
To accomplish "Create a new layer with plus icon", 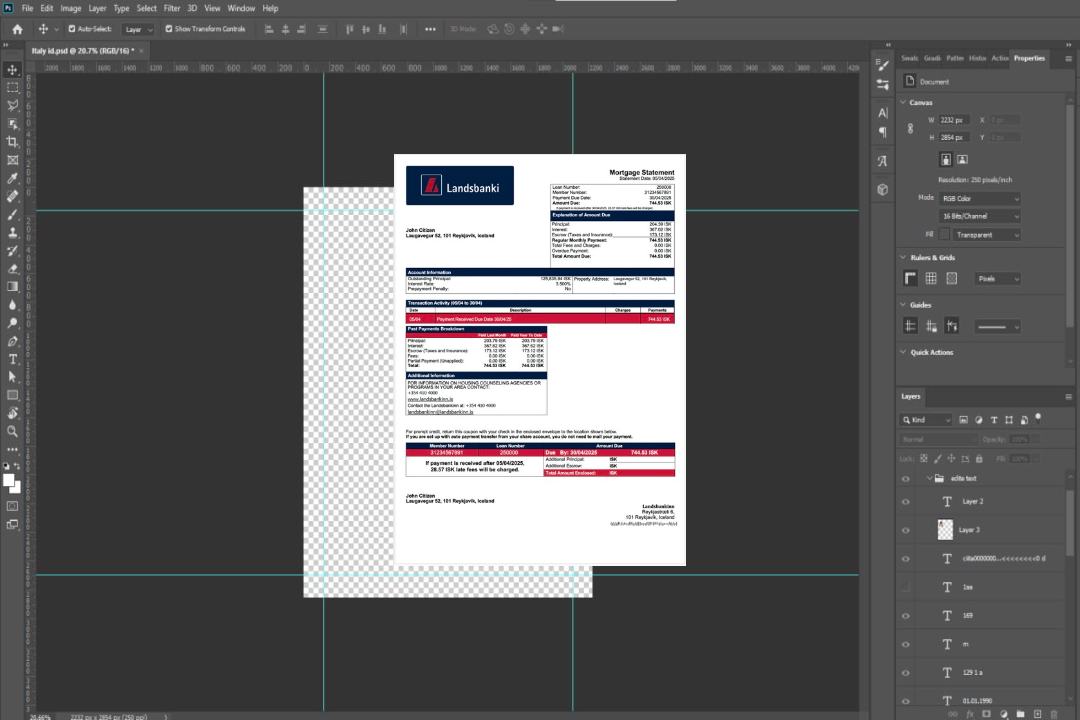I will (x=1037, y=714).
